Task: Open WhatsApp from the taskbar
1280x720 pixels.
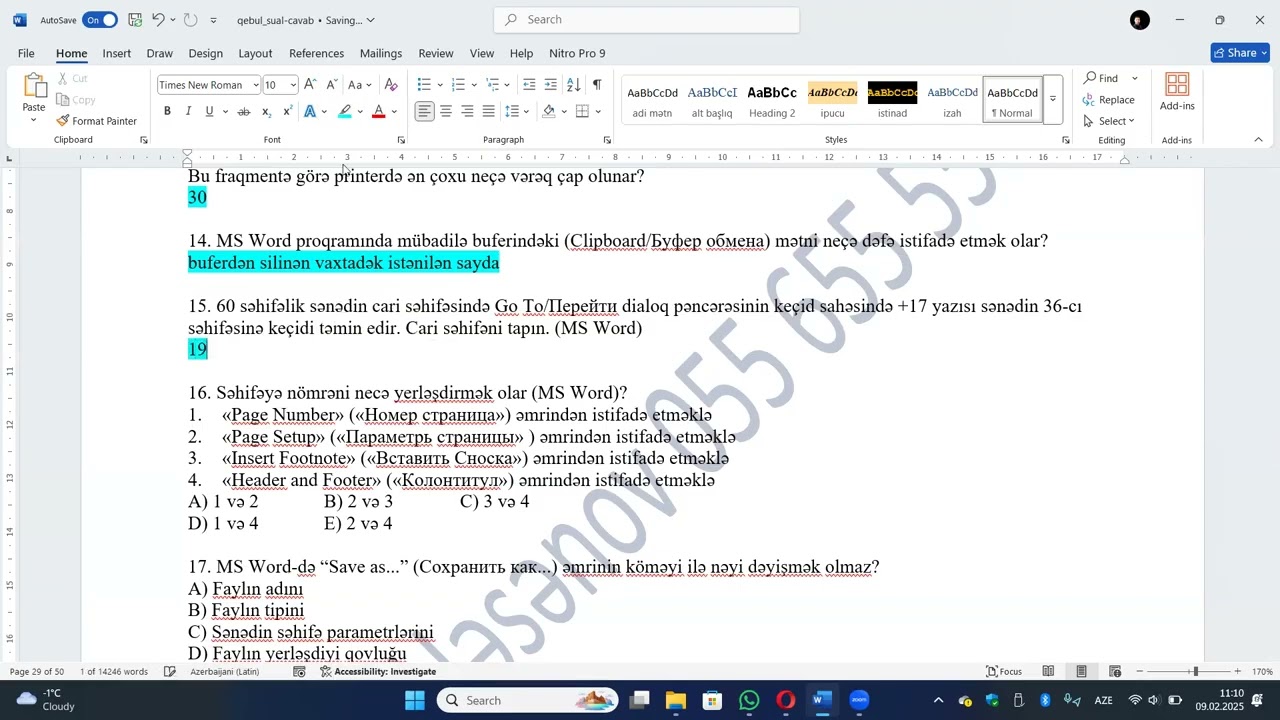Action: click(x=749, y=700)
